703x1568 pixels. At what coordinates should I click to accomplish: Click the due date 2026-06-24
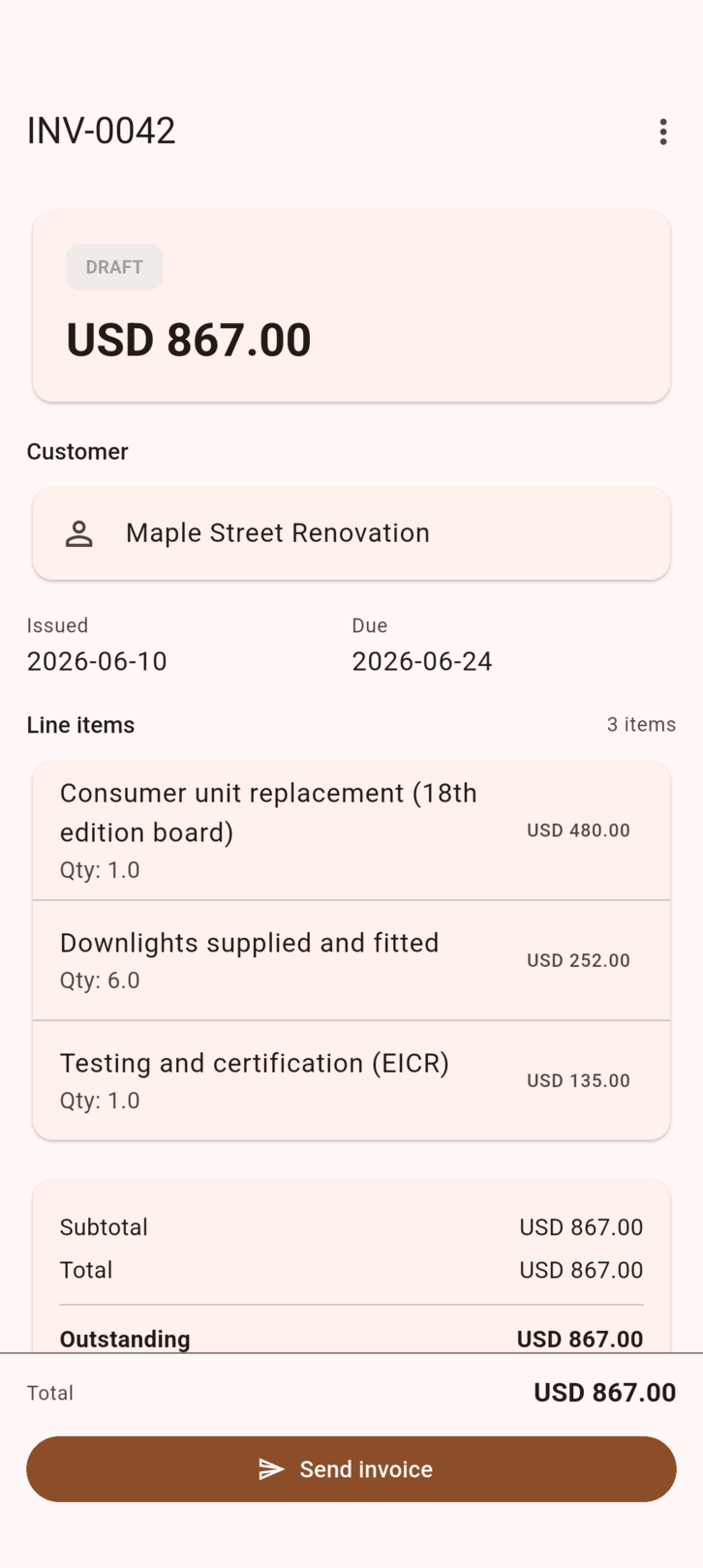click(422, 661)
